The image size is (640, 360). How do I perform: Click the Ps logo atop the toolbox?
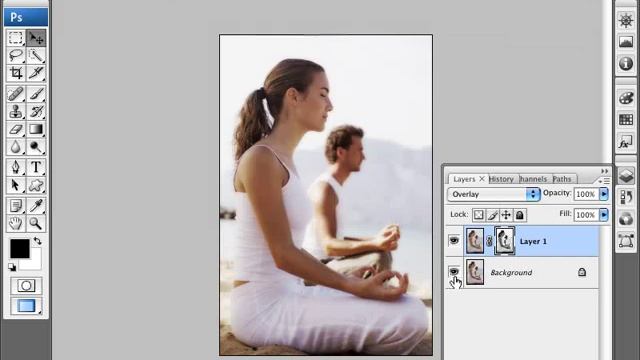pos(26,17)
